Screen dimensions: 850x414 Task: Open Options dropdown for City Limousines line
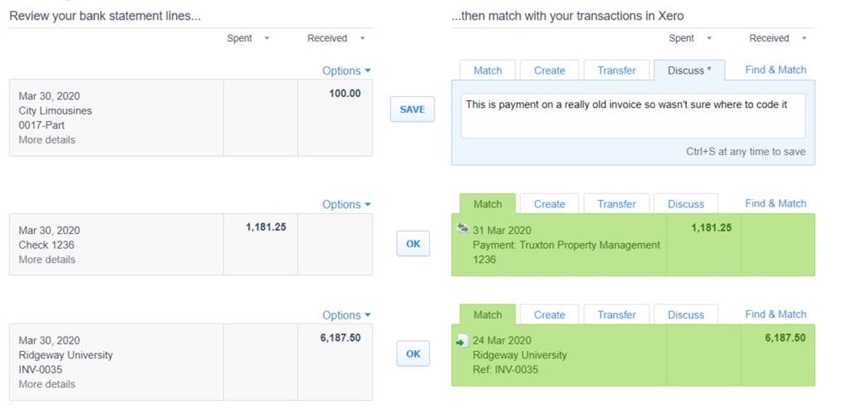pos(346,71)
